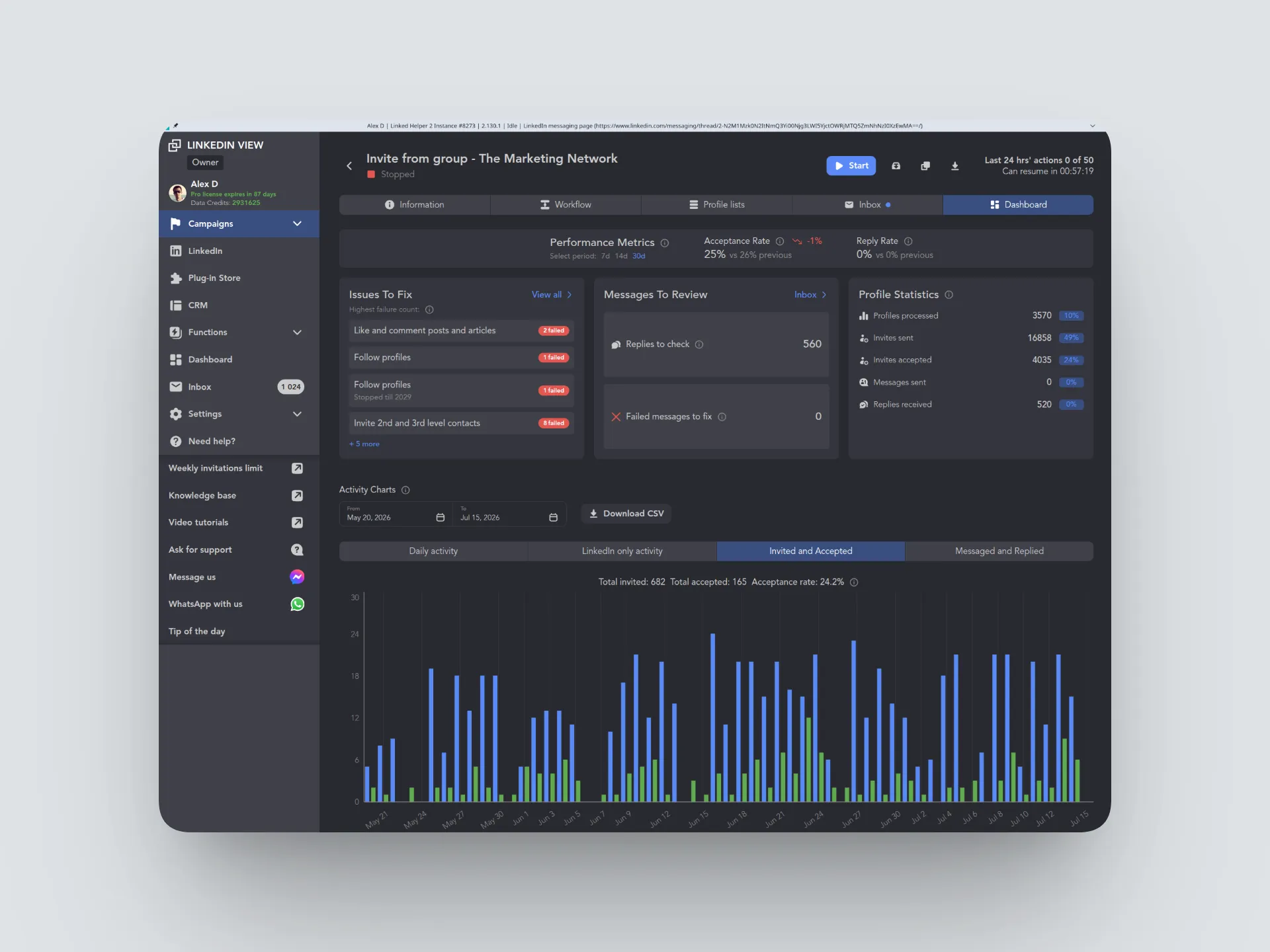Open the sidebar Inbox with 1 024 badge
1270x952 pixels.
[x=239, y=387]
